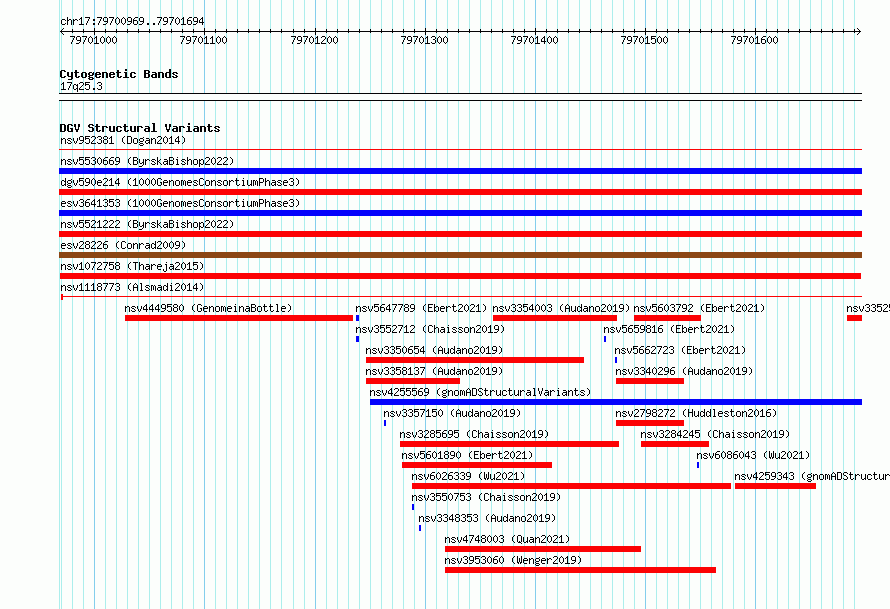Image resolution: width=890 pixels, height=609 pixels.
Task: Click ruler position 79701500
Action: 644,40
